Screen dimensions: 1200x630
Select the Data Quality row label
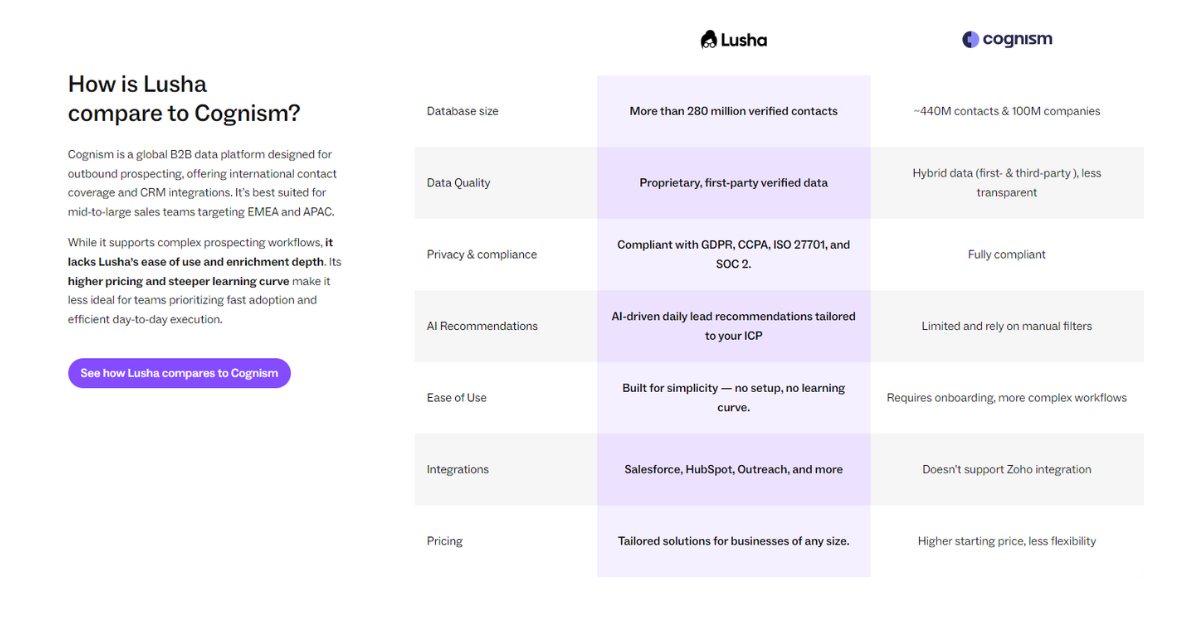[458, 183]
